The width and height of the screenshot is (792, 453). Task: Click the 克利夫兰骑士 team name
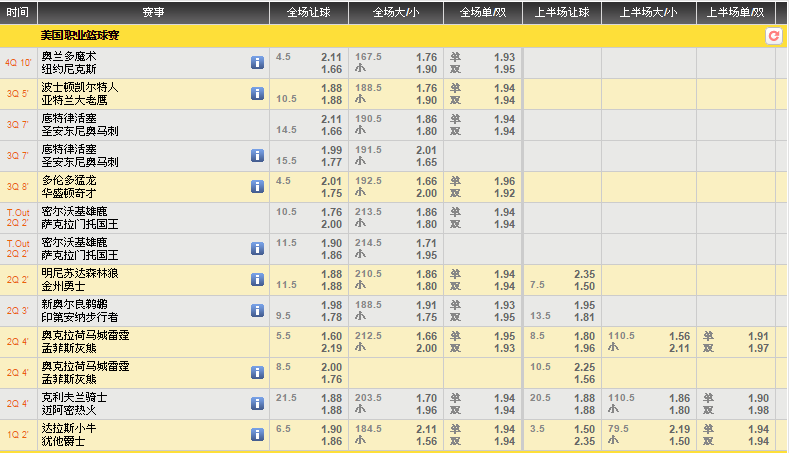click(x=74, y=397)
